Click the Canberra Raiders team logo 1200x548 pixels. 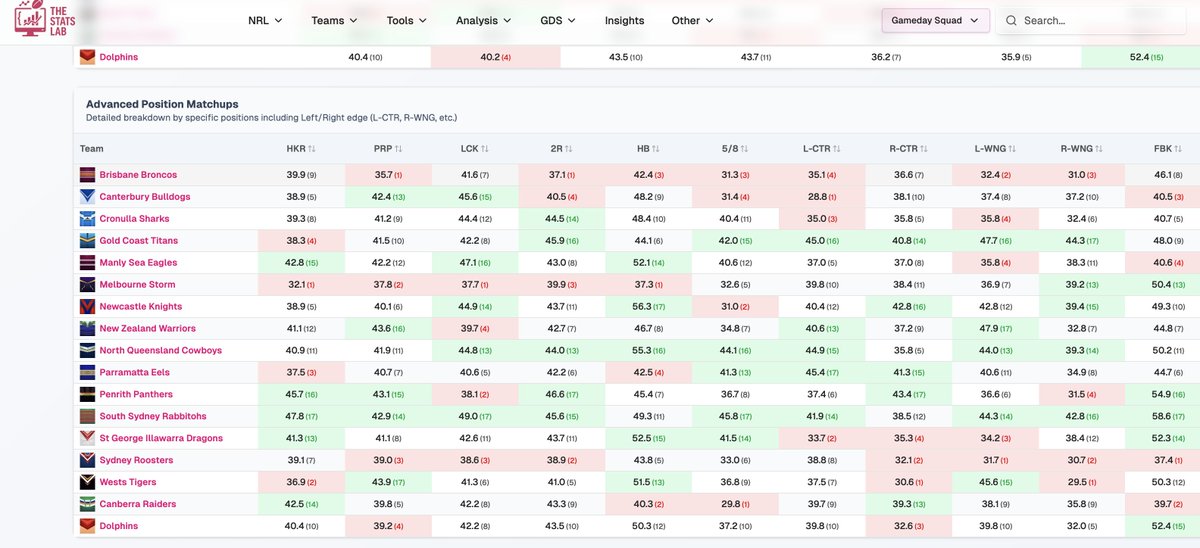click(x=88, y=504)
